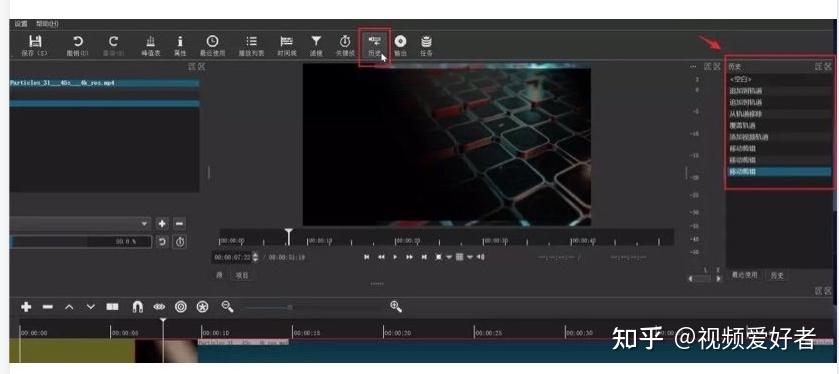Click the player scrub bar playhead
This screenshot has height=374, width=839.
click(289, 236)
